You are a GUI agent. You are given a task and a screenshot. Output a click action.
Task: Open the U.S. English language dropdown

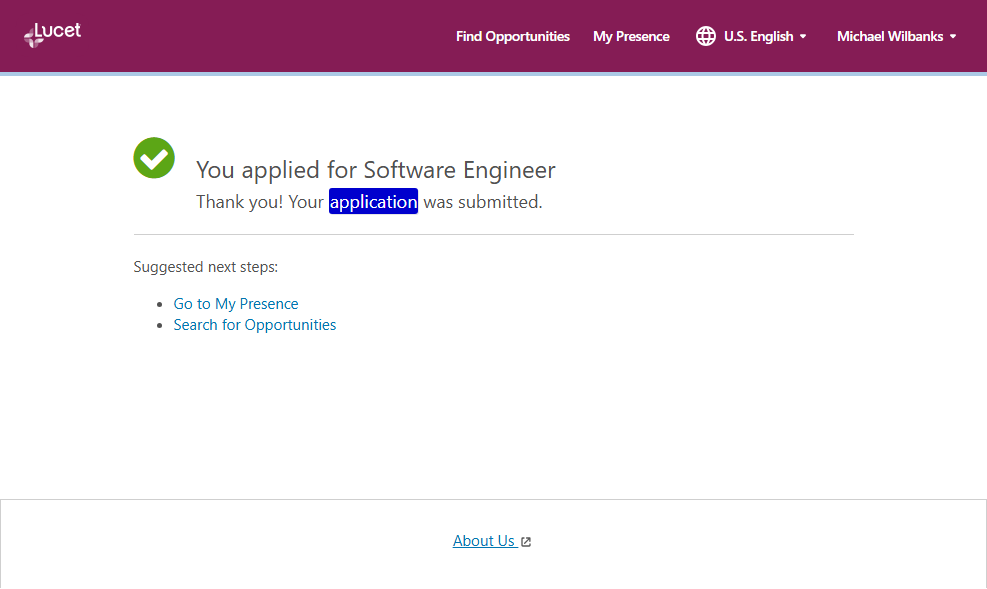[x=758, y=36]
